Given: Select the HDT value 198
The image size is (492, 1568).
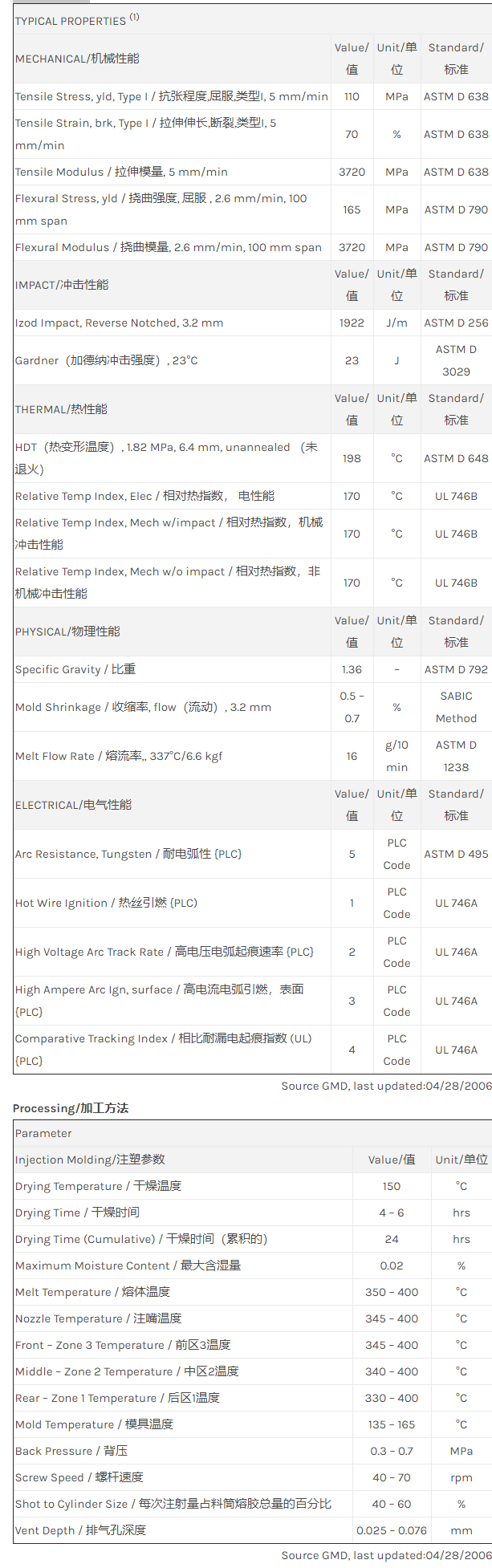Looking at the screenshot, I should [x=352, y=458].
